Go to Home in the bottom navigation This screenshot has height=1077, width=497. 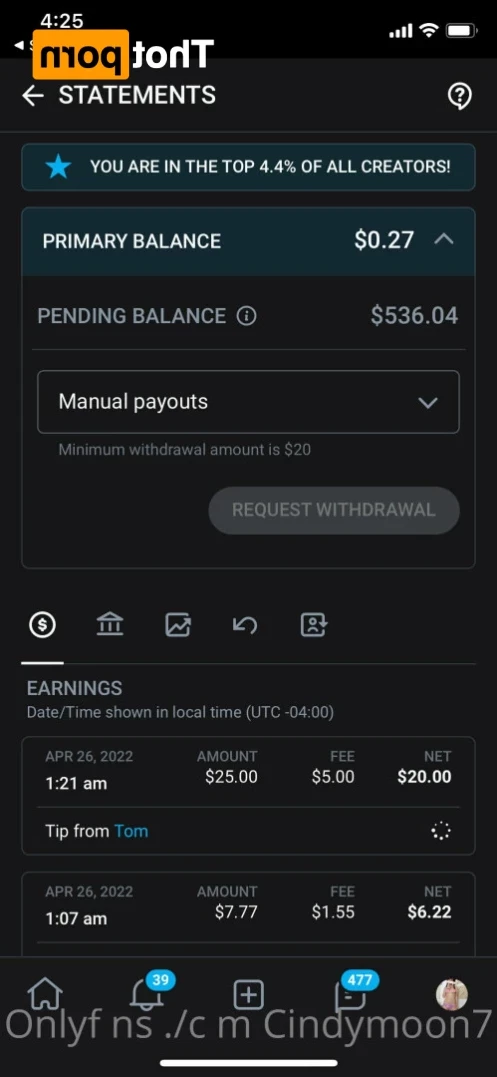(45, 994)
